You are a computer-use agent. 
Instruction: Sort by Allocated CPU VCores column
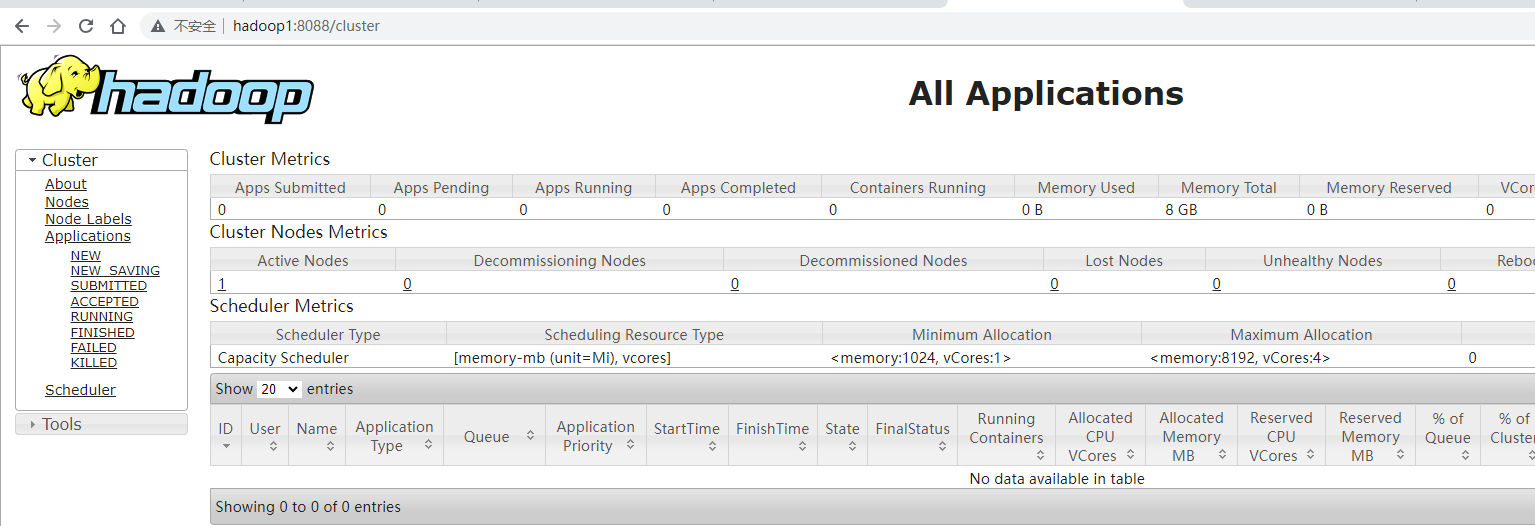pyautogui.click(x=1100, y=436)
